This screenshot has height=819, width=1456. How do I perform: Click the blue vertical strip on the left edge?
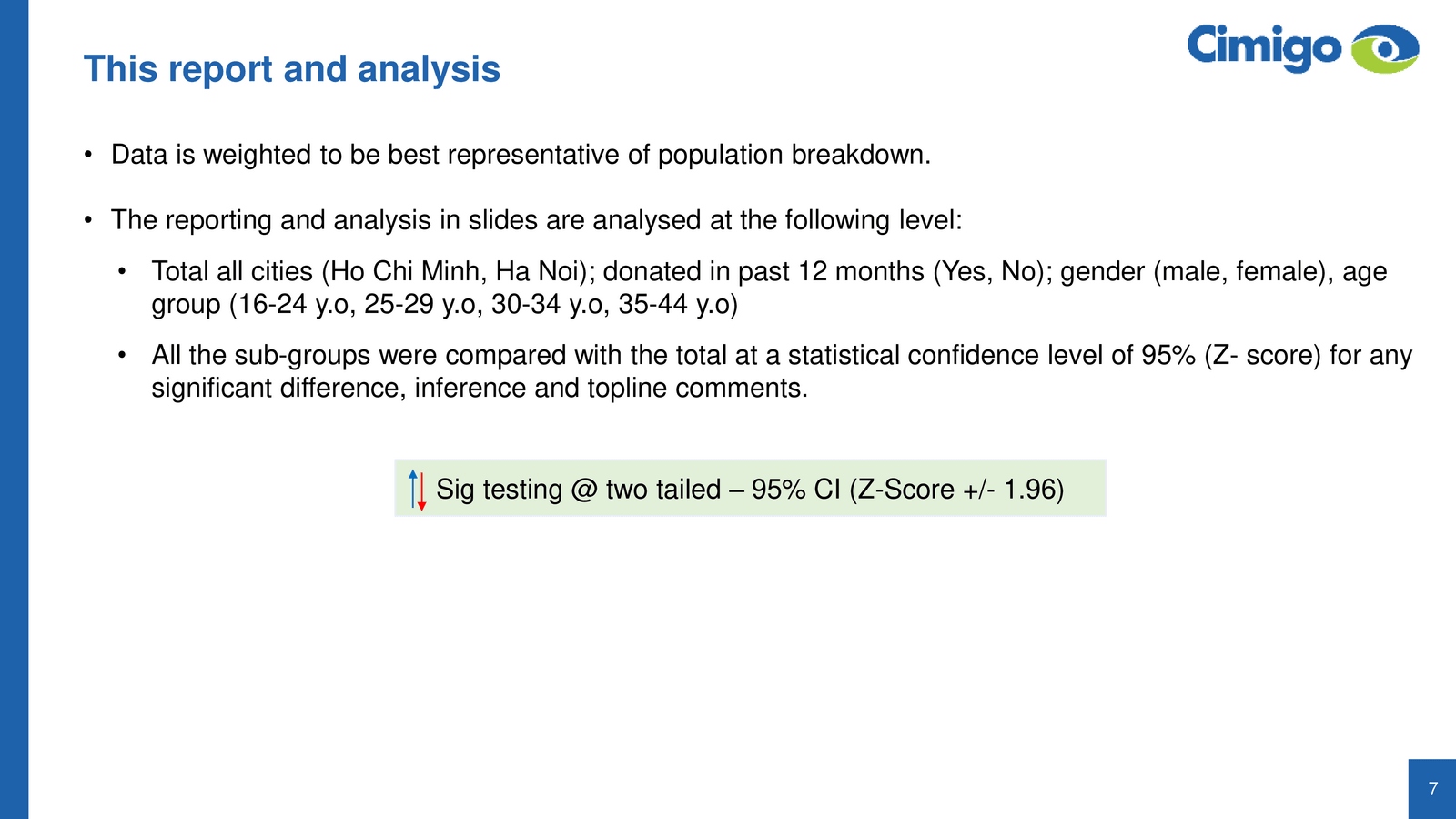pyautogui.click(x=14, y=409)
